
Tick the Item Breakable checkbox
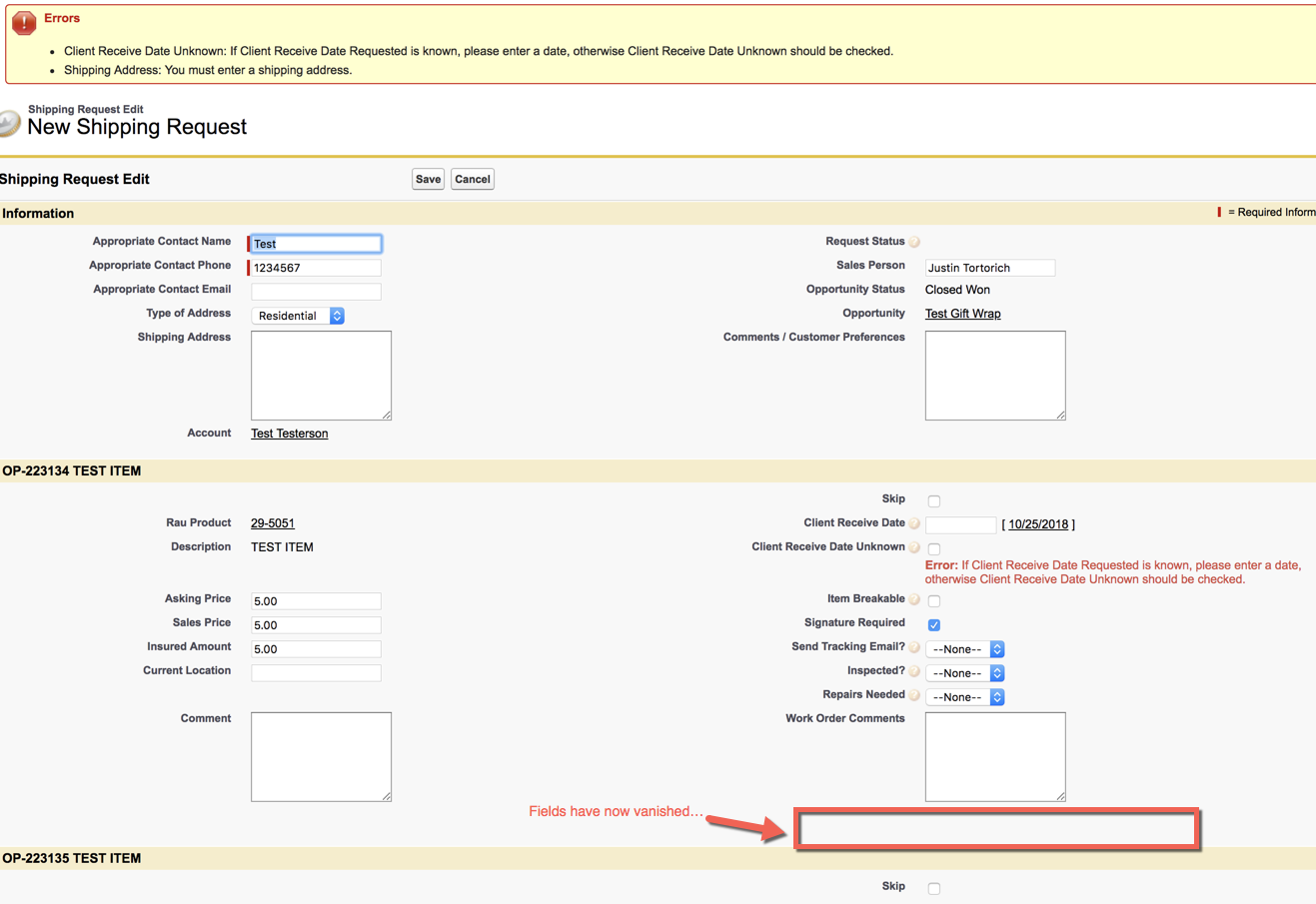[934, 601]
